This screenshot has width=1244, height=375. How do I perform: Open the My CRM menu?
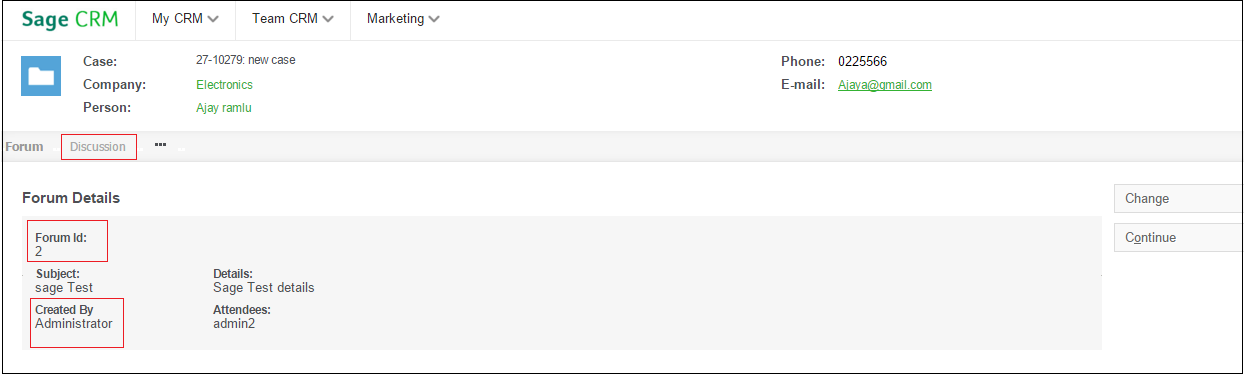pyautogui.click(x=185, y=19)
